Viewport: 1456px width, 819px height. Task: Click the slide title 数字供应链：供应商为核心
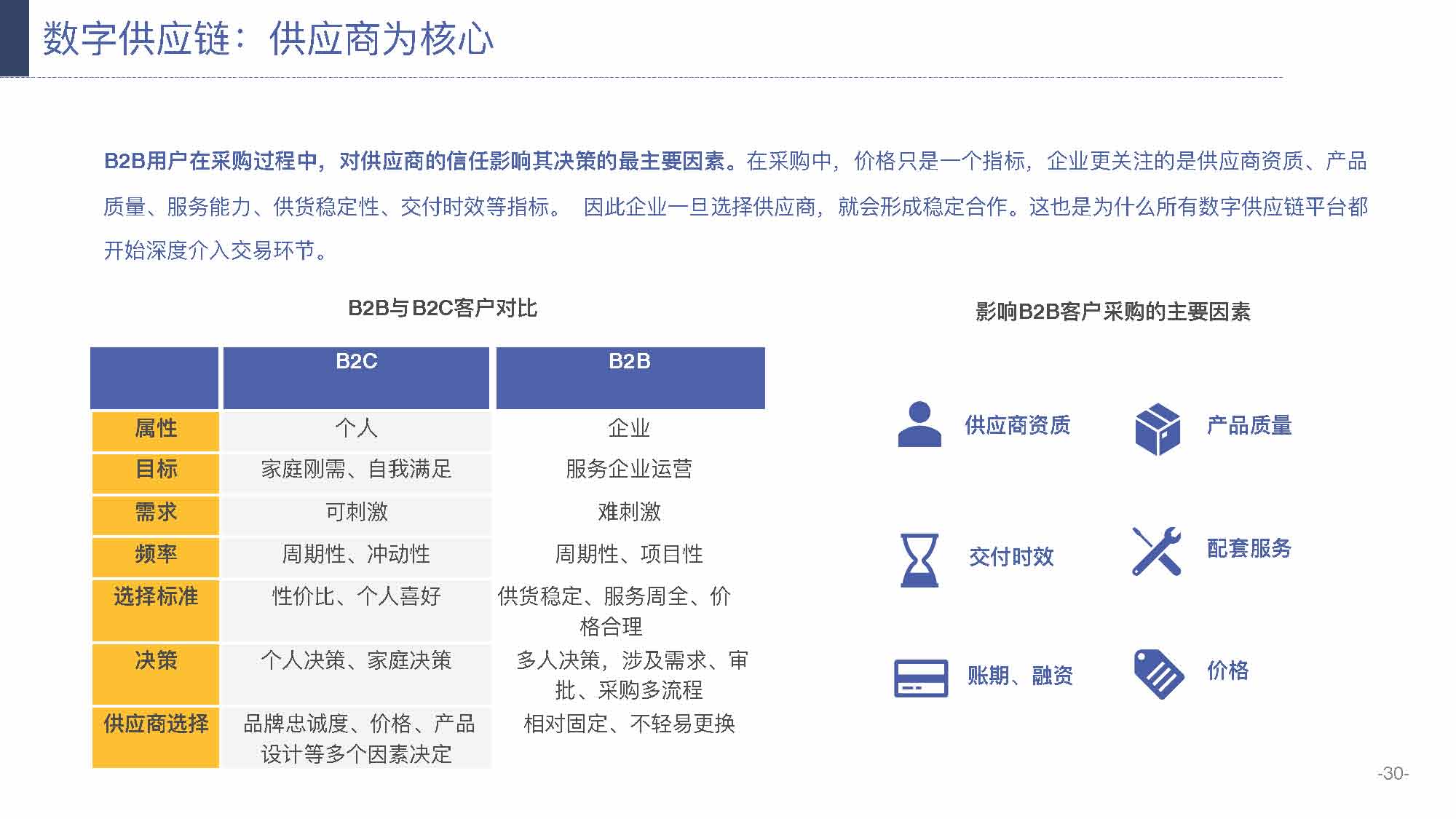tap(268, 39)
